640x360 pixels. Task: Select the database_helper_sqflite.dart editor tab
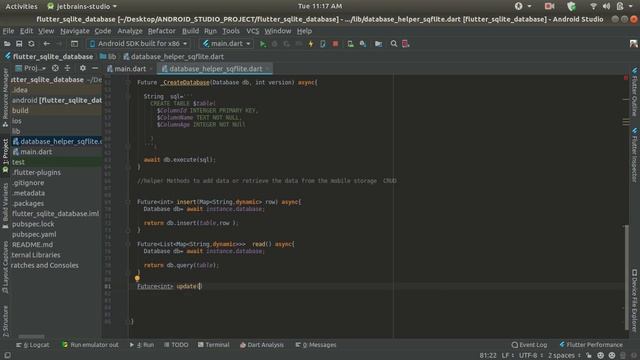coord(214,69)
